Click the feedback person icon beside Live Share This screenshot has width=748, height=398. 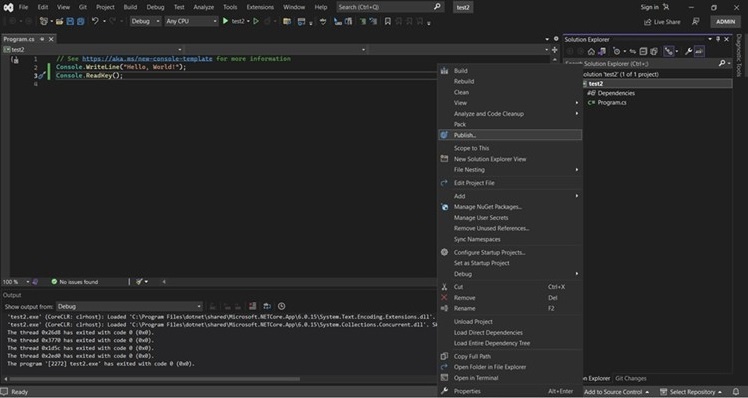coord(696,21)
